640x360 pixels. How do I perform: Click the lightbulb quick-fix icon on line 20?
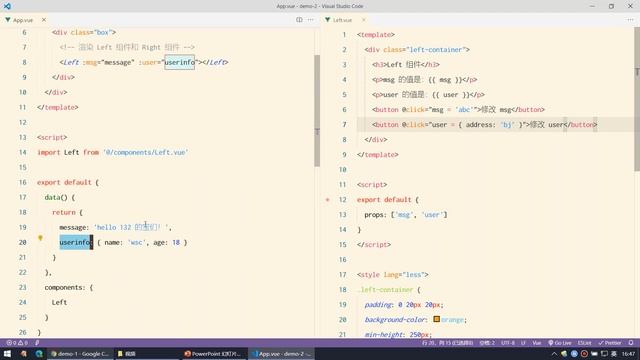coord(40,238)
